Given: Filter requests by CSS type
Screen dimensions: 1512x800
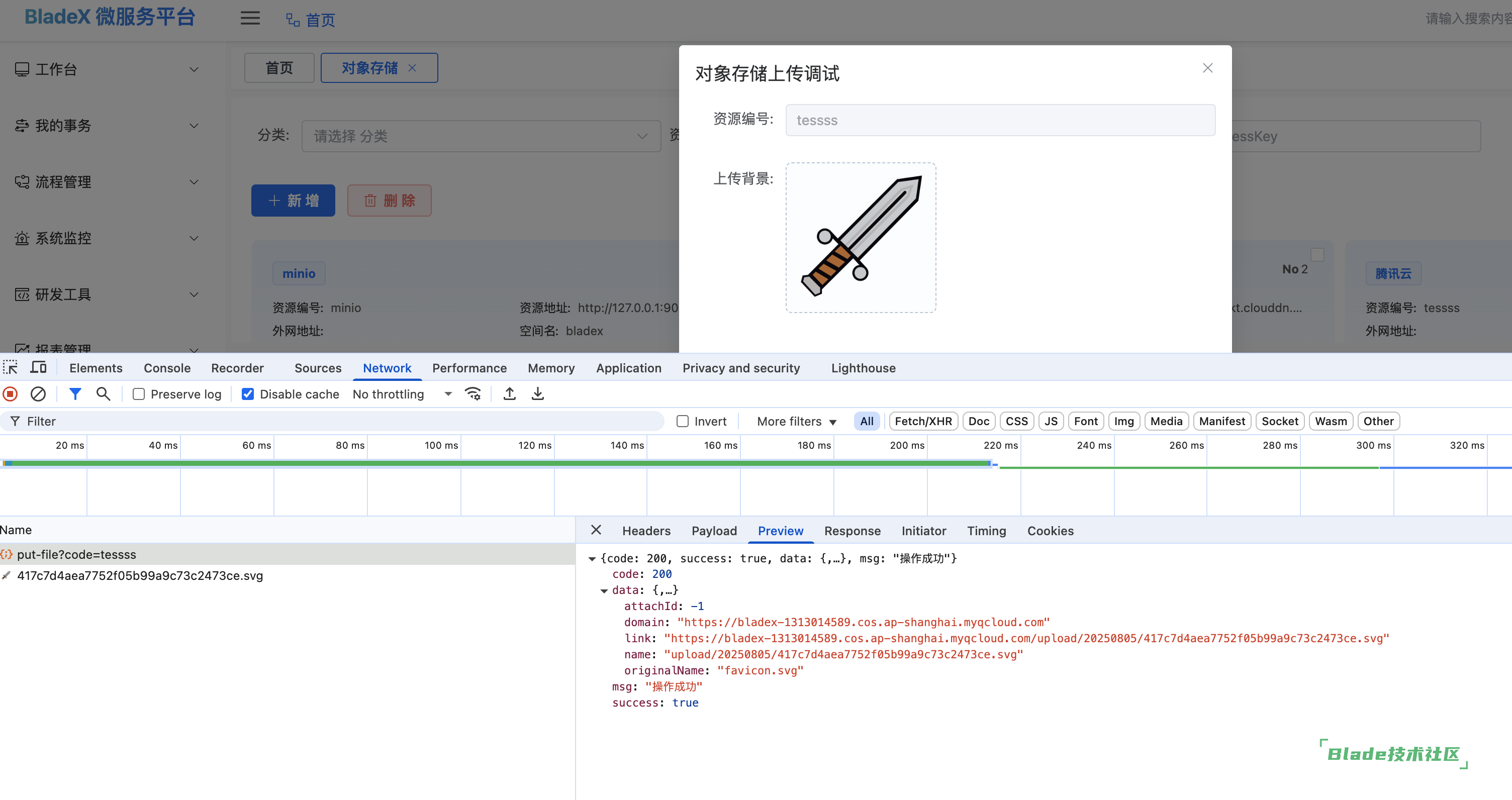Looking at the screenshot, I should [x=1016, y=421].
